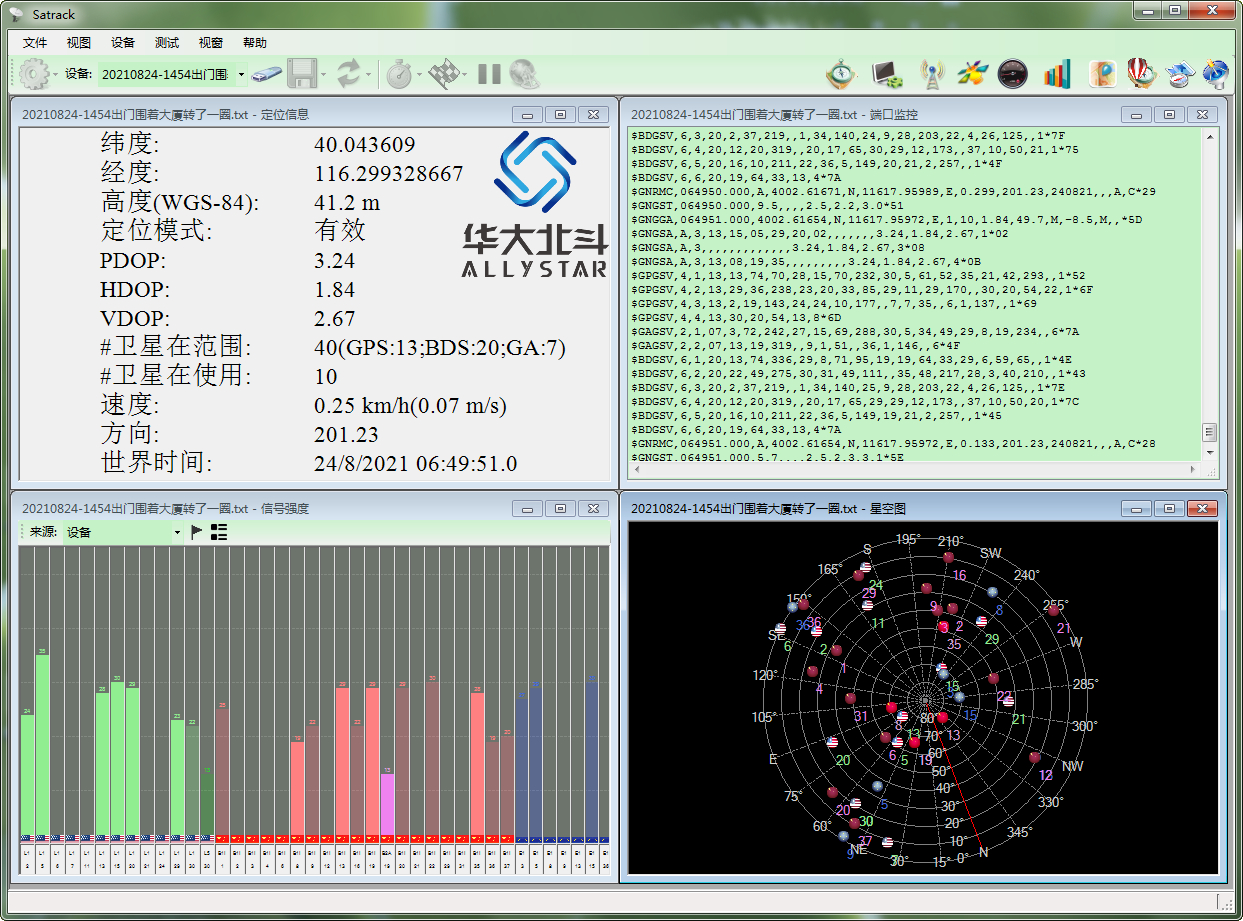Open the antenna tower signal icon
The height and width of the screenshot is (921, 1243).
(x=931, y=74)
